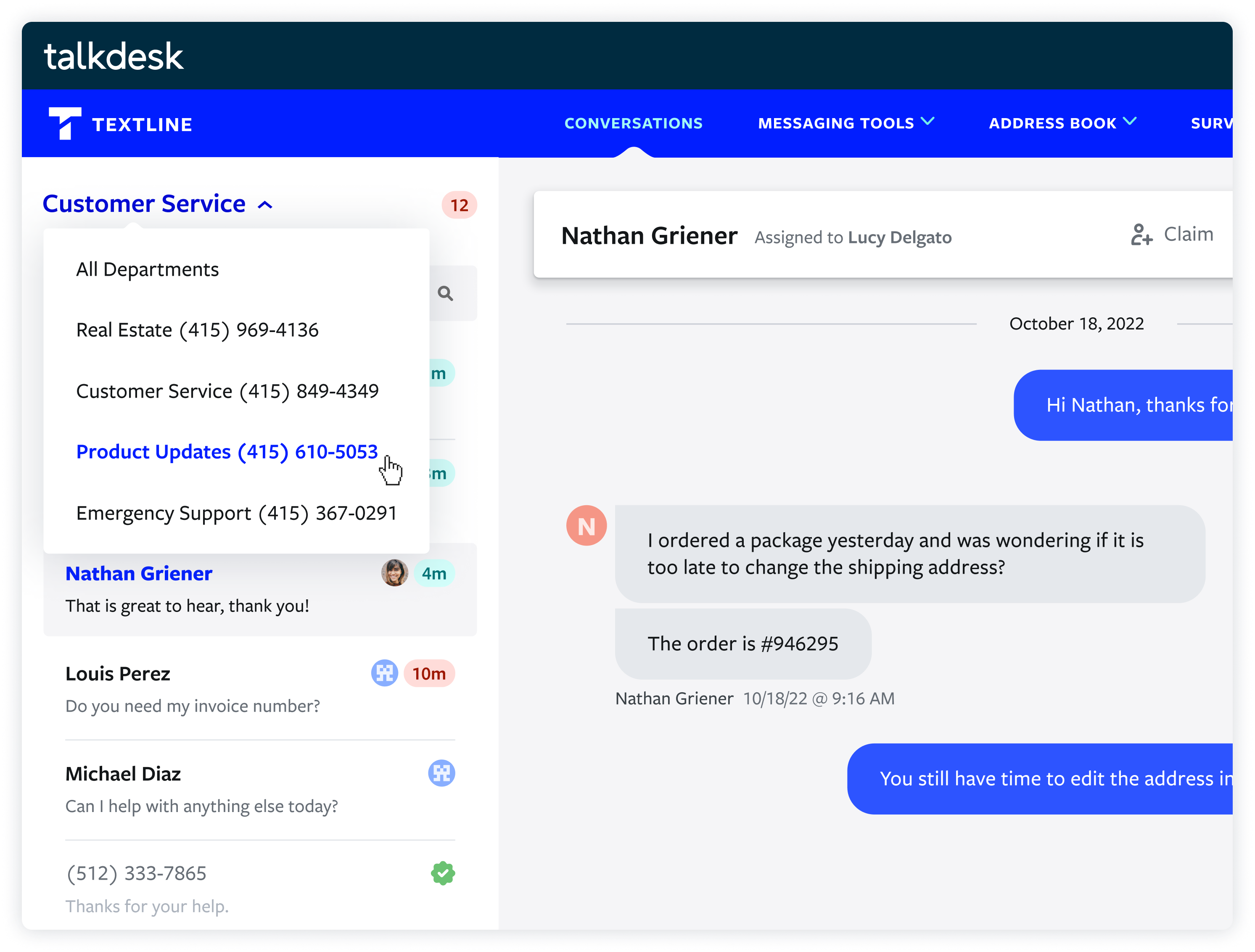Image resolution: width=1255 pixels, height=952 pixels.
Task: Click the bot icon beside Michael Diaz
Action: (x=443, y=773)
